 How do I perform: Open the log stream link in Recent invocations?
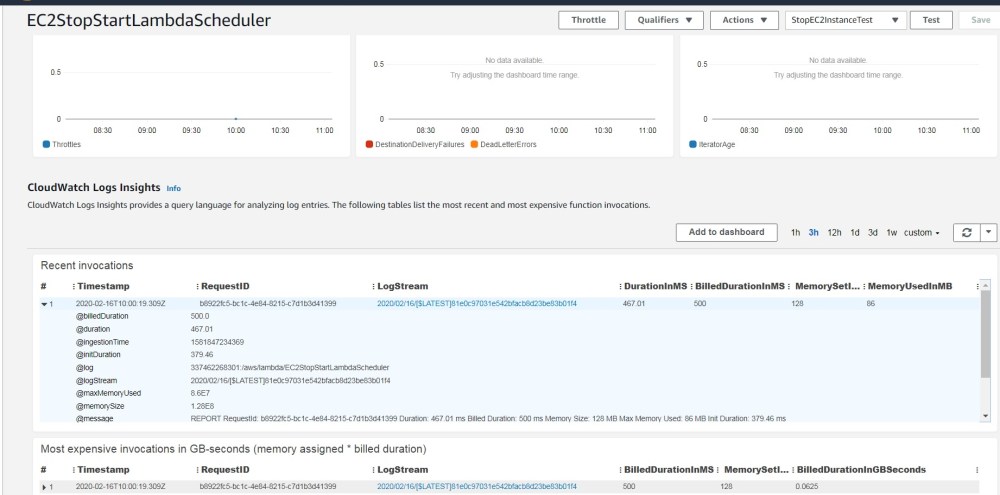pyautogui.click(x=476, y=303)
